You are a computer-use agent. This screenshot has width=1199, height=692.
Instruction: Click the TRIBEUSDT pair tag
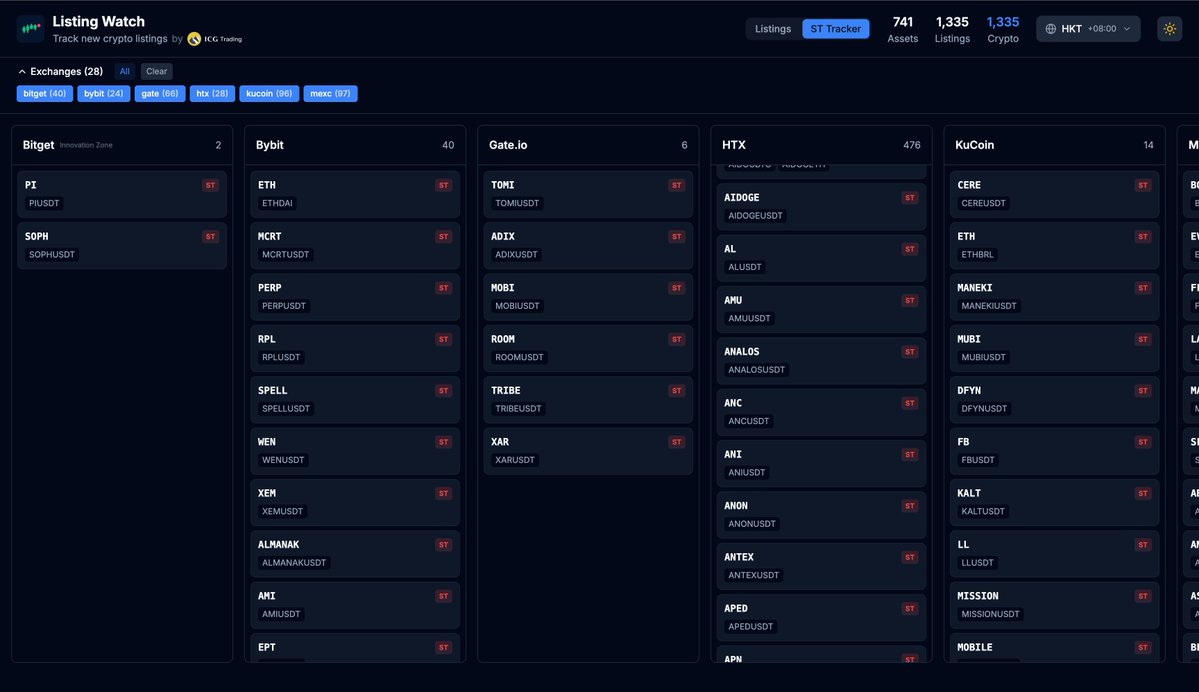click(518, 408)
